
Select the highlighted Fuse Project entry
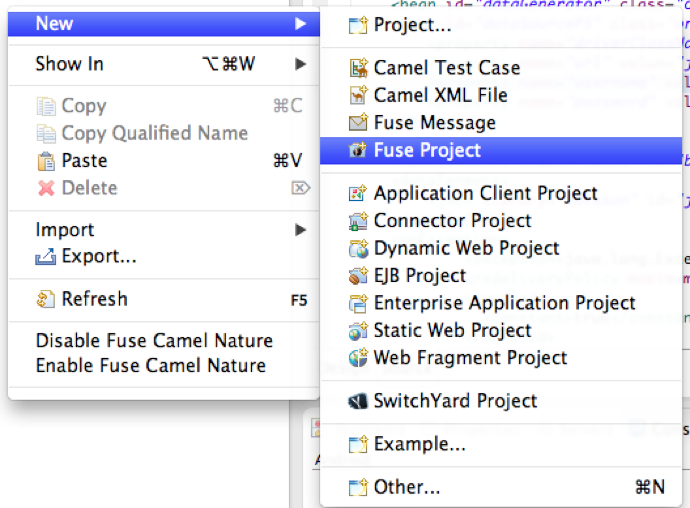(x=501, y=151)
